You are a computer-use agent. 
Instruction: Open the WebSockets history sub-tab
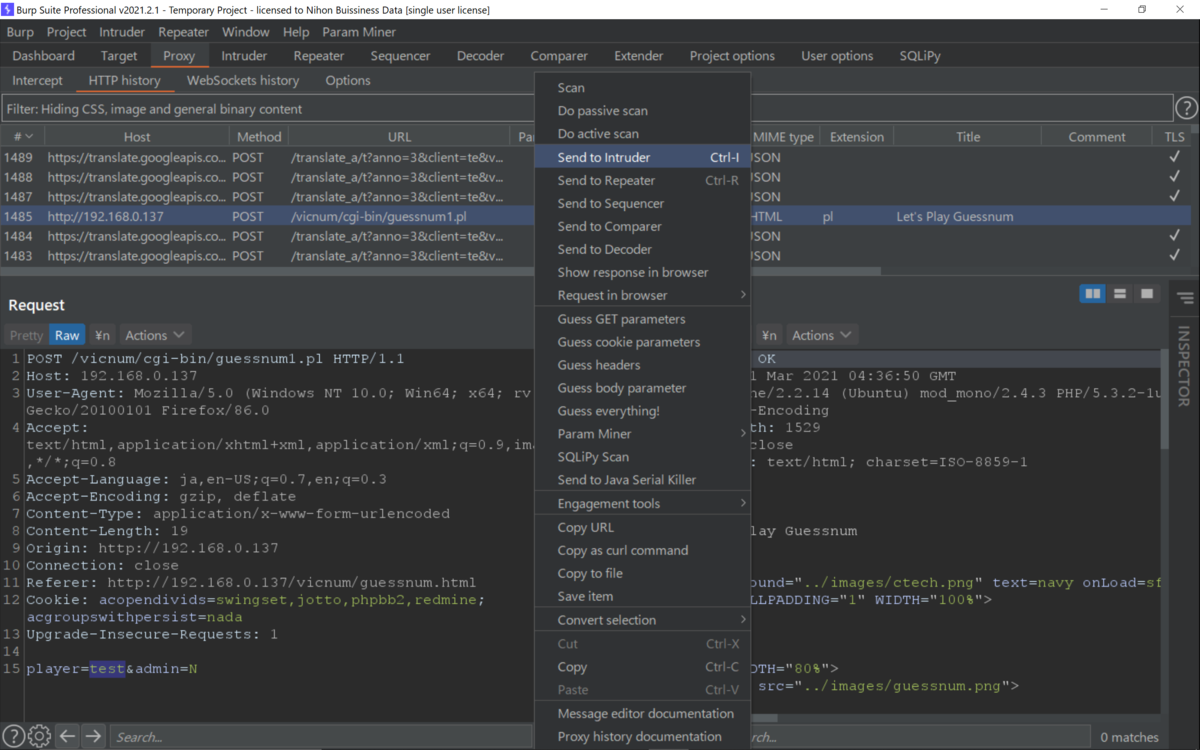(x=243, y=80)
